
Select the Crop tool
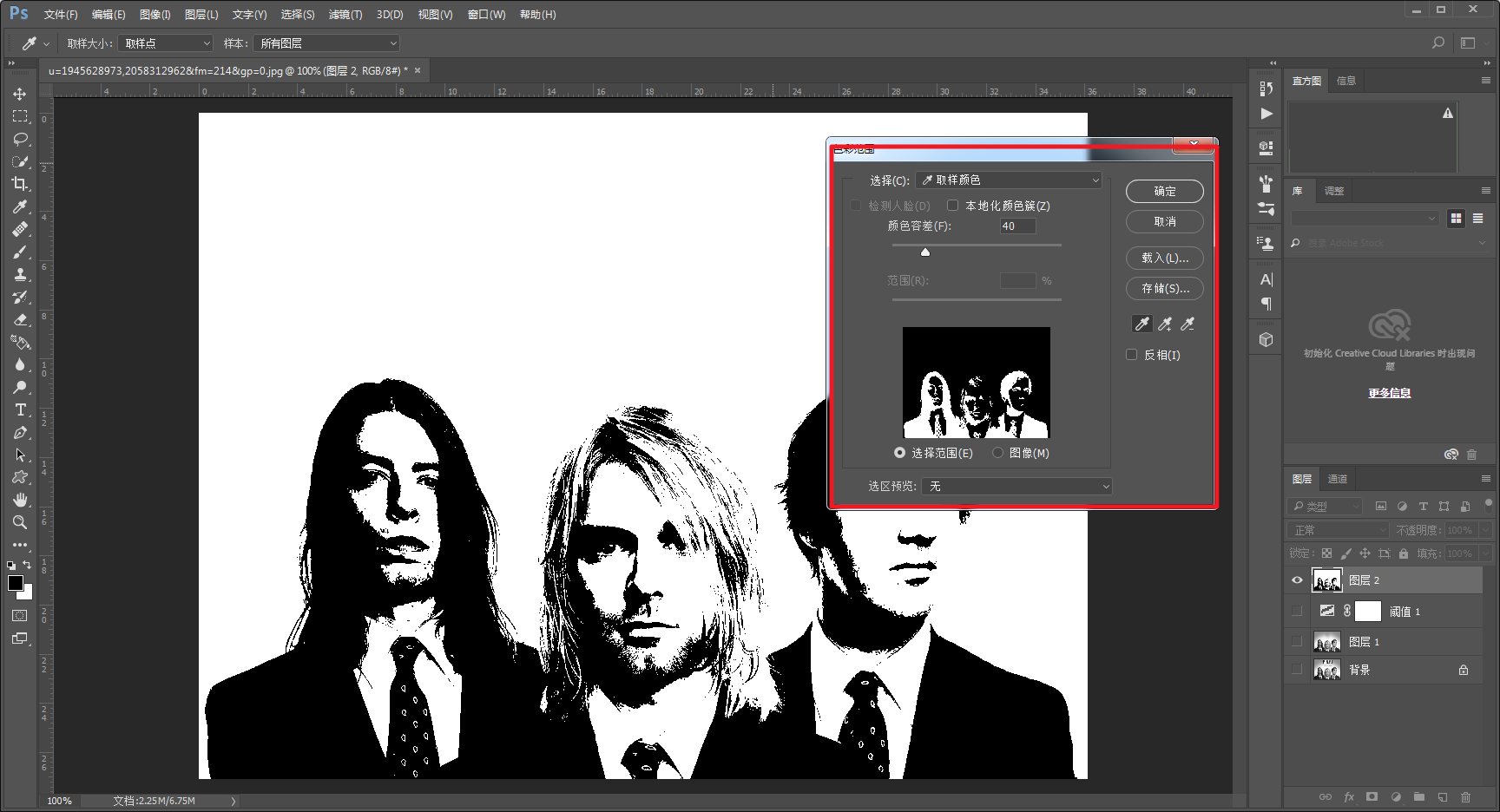20,184
